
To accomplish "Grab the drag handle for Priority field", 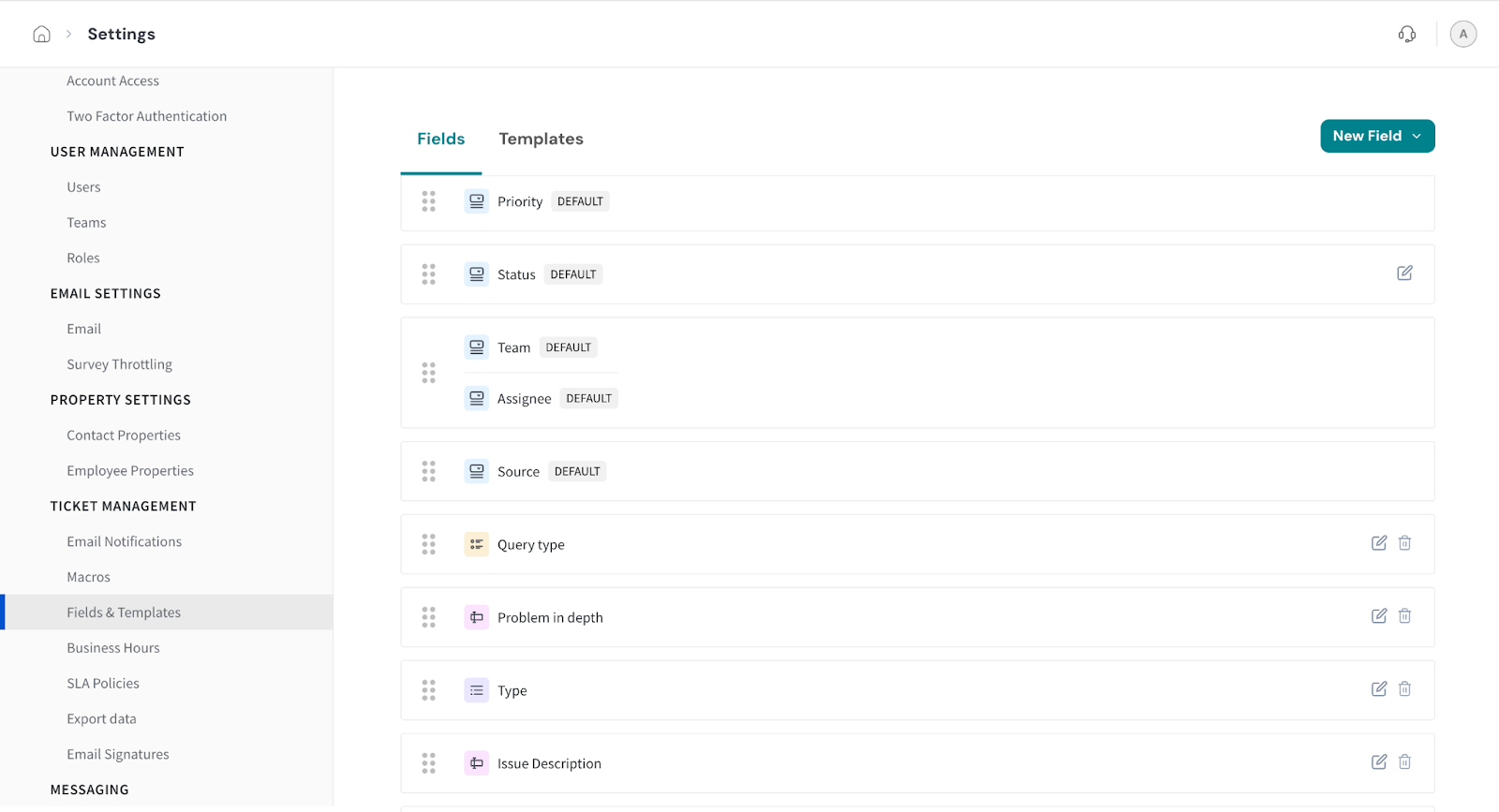I will pos(428,201).
